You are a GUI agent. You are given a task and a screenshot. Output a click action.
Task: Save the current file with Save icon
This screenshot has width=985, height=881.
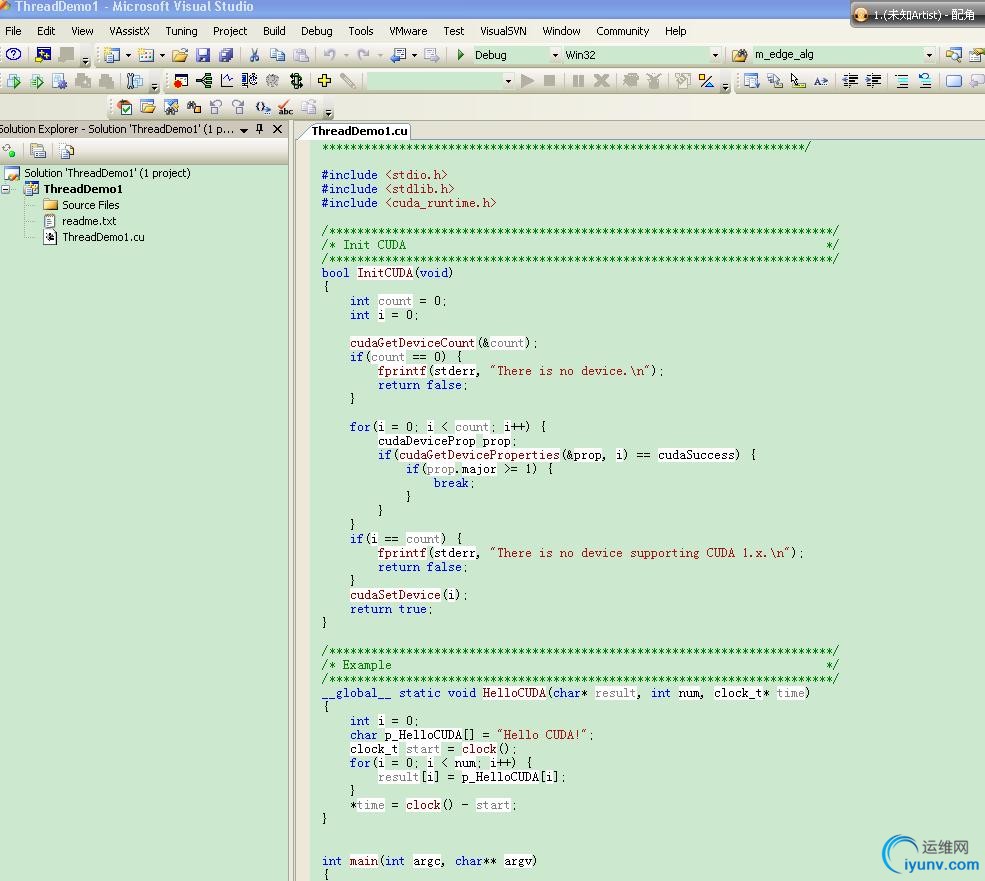[202, 55]
